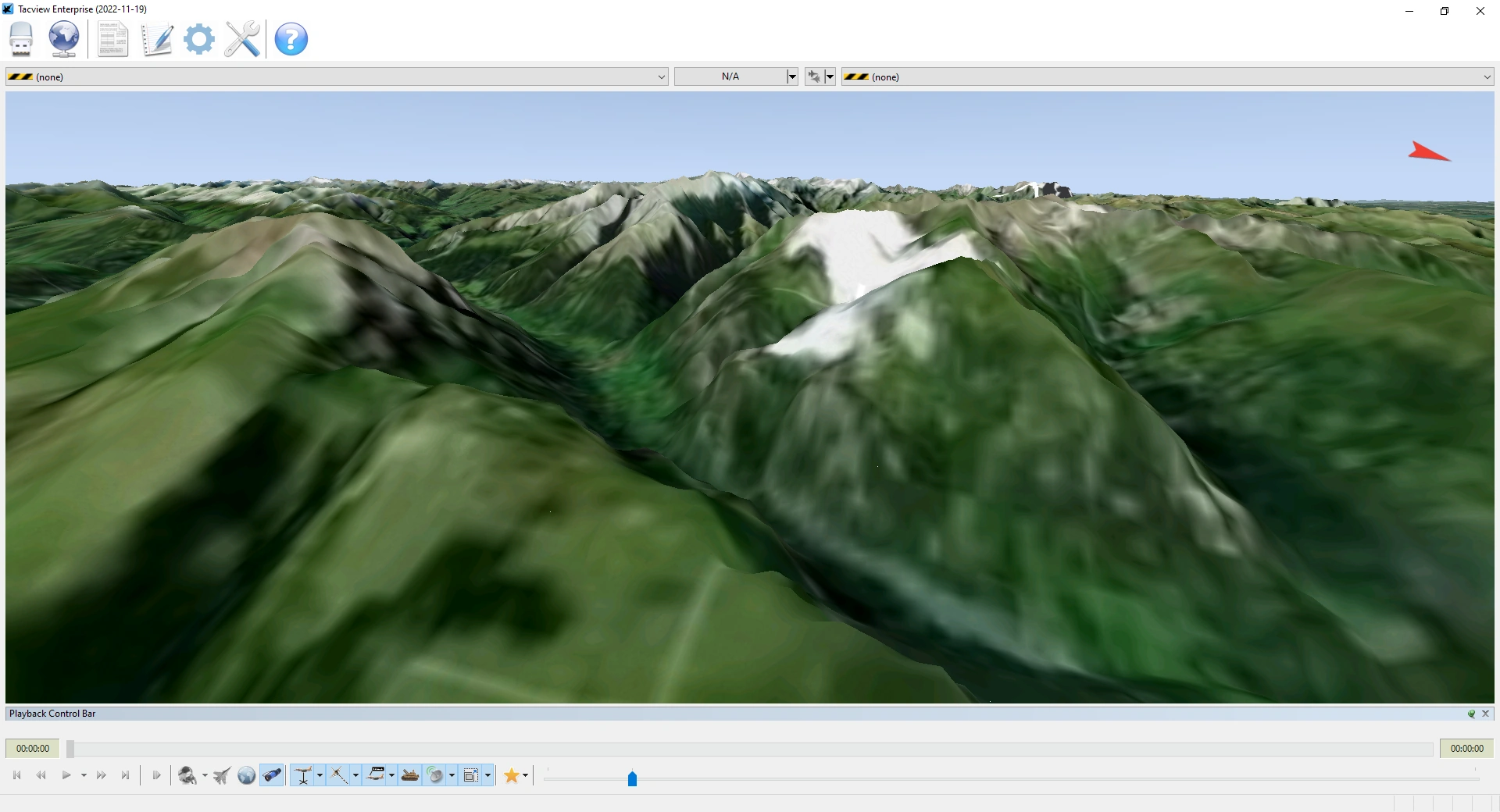The height and width of the screenshot is (812, 1500).
Task: Open the play speed dropdown arrow
Action: pyautogui.click(x=84, y=775)
